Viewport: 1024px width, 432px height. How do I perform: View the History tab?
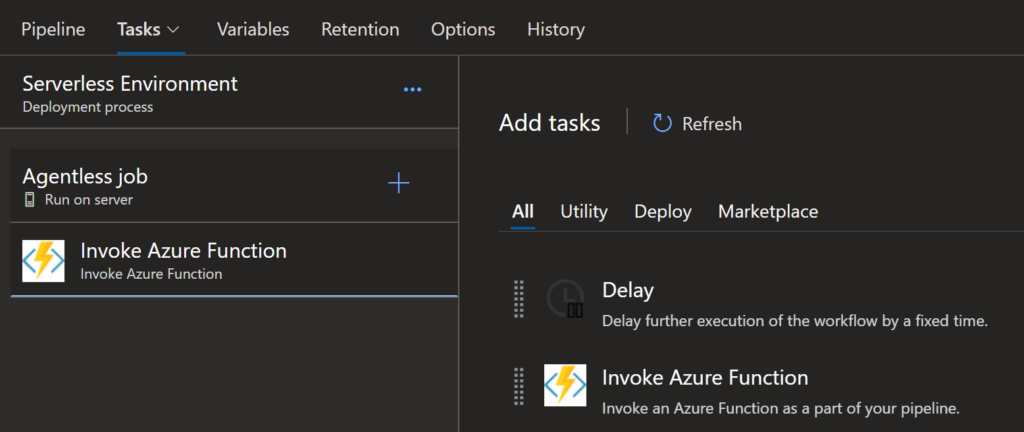click(x=556, y=30)
